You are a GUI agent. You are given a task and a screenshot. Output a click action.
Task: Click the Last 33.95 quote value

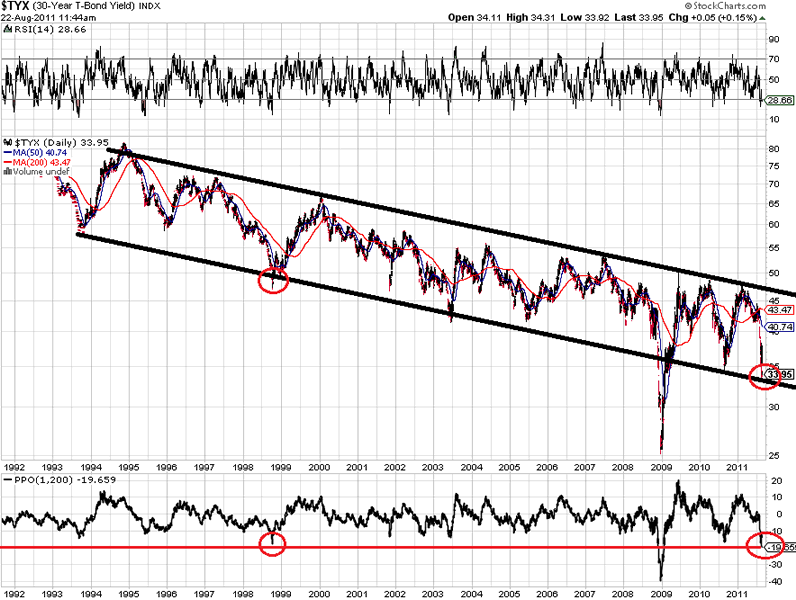639,17
